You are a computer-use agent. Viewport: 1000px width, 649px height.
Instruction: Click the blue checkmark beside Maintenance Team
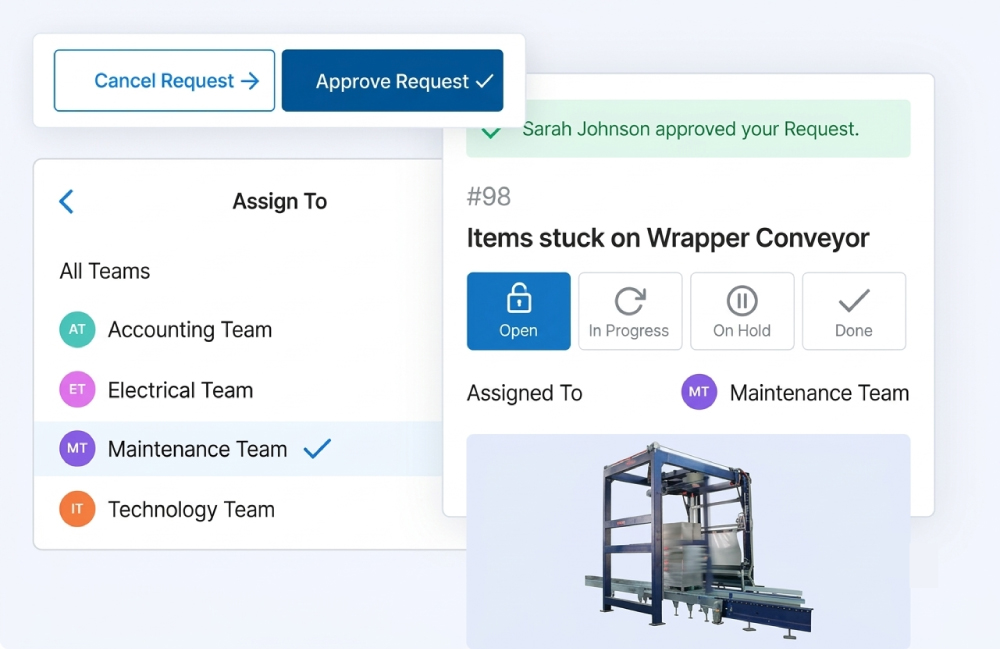317,449
